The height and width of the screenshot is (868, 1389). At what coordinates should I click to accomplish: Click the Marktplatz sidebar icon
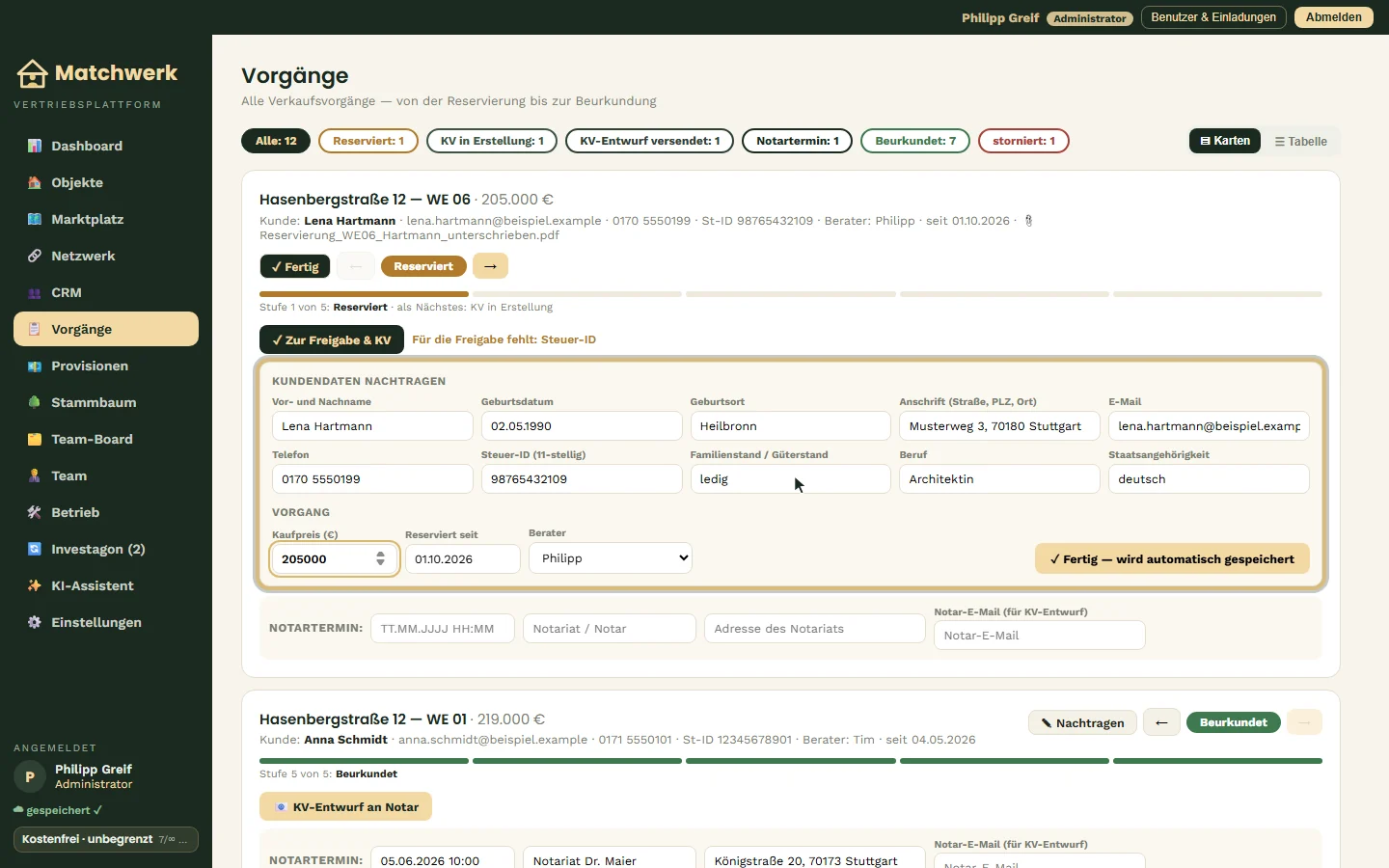[x=35, y=219]
